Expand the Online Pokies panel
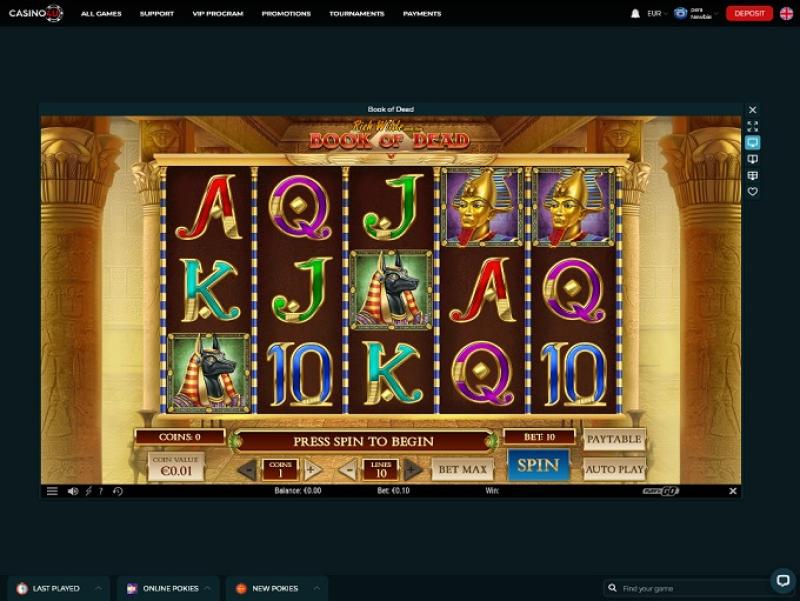Screen dimensions: 800x601 tap(168, 588)
